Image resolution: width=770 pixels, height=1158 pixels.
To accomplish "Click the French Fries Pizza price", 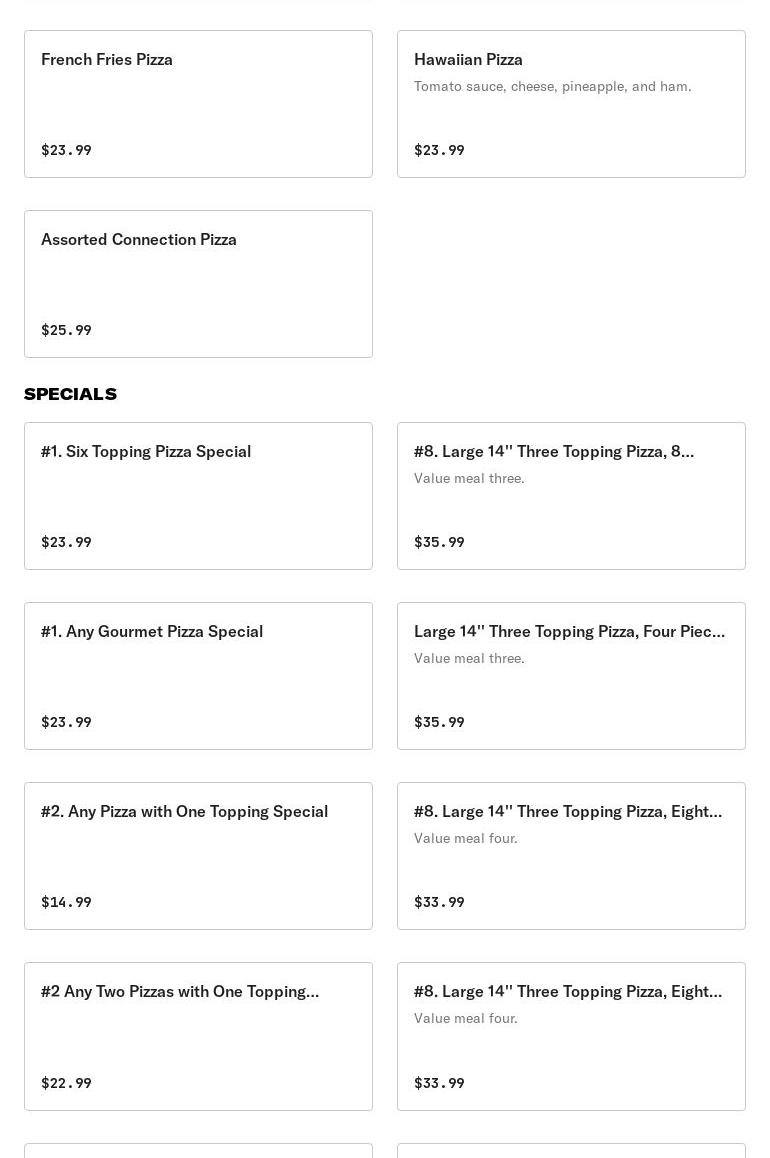I will coord(66,150).
